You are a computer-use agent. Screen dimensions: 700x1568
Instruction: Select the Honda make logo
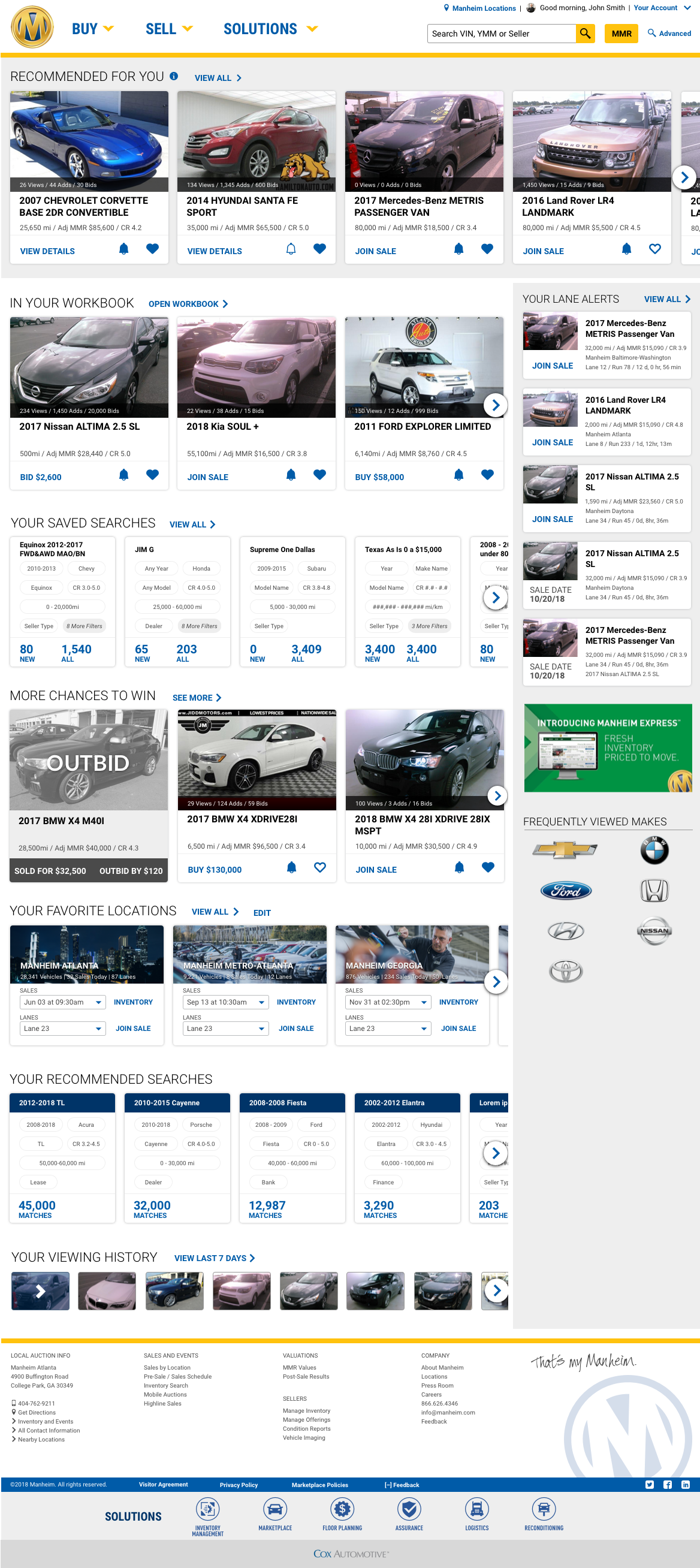pos(654,891)
